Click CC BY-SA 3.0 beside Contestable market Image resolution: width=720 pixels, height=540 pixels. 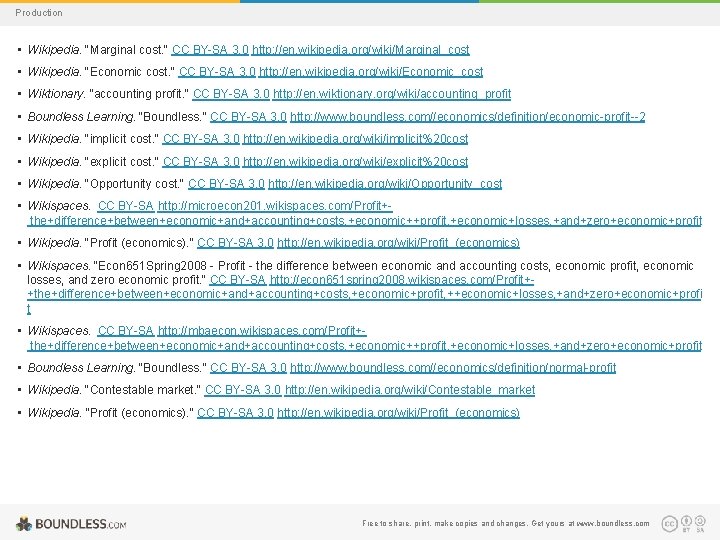(x=243, y=390)
